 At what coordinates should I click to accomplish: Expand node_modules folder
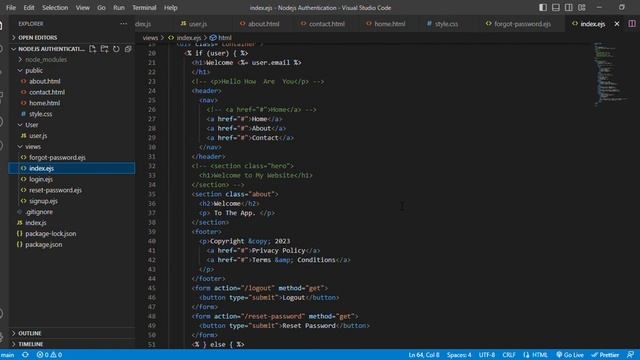pos(46,60)
